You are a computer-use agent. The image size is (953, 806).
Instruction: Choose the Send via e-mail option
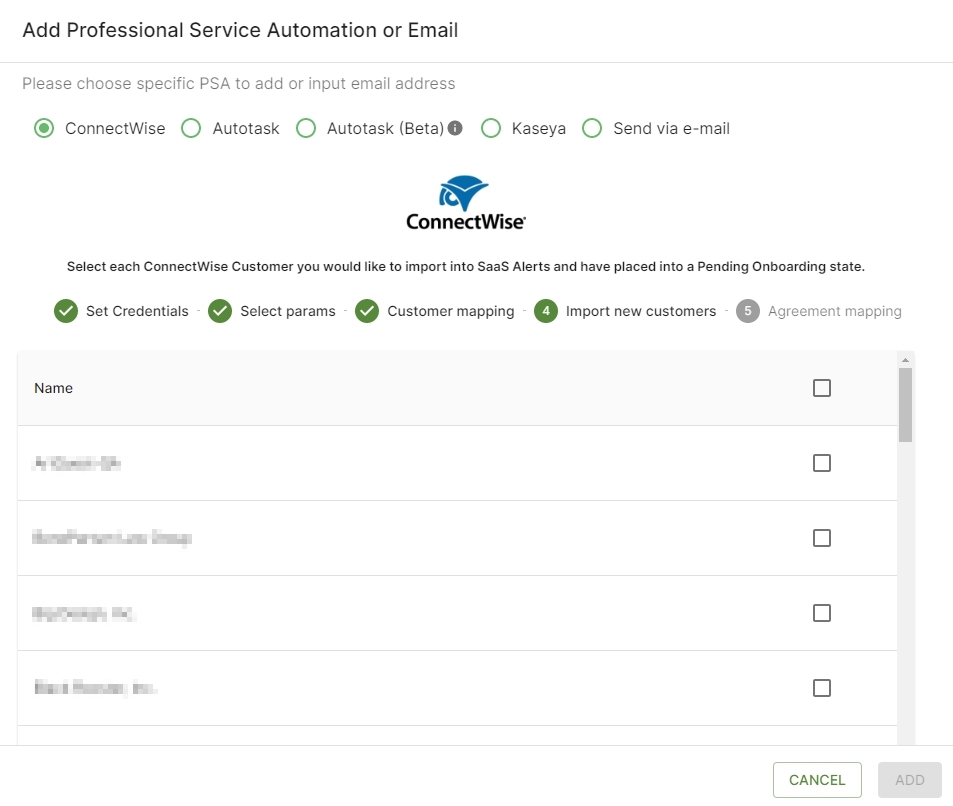592,128
